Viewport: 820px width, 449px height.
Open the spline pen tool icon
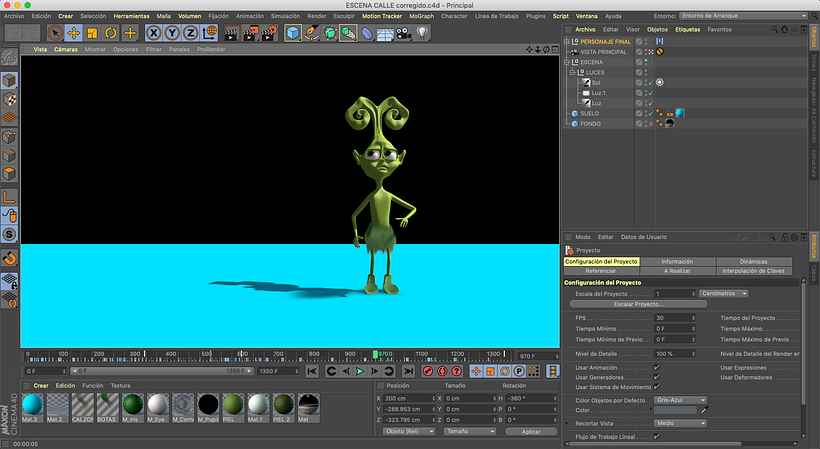pos(311,33)
